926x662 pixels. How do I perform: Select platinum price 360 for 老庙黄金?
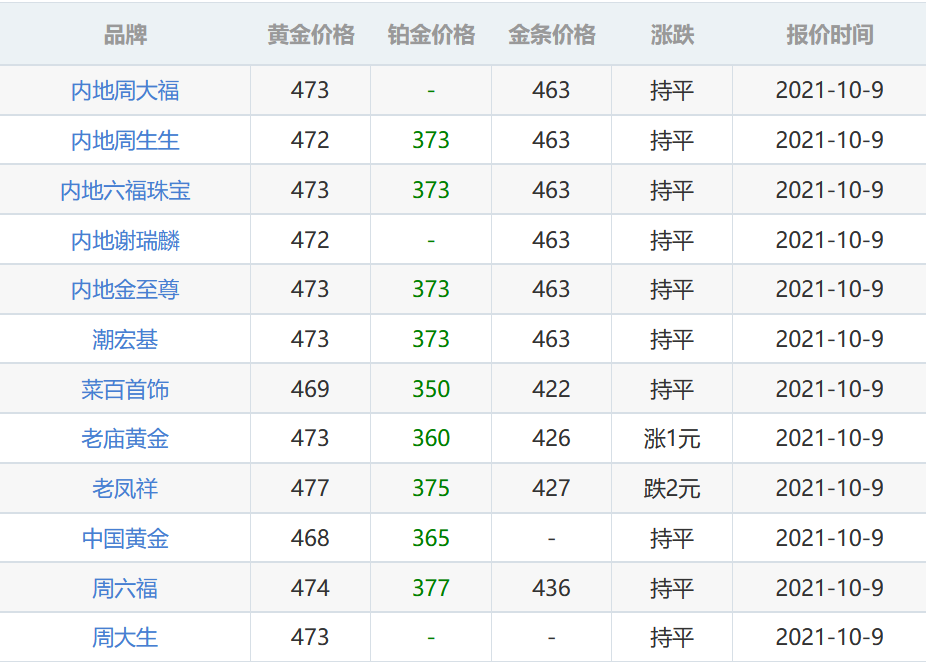pyautogui.click(x=431, y=438)
